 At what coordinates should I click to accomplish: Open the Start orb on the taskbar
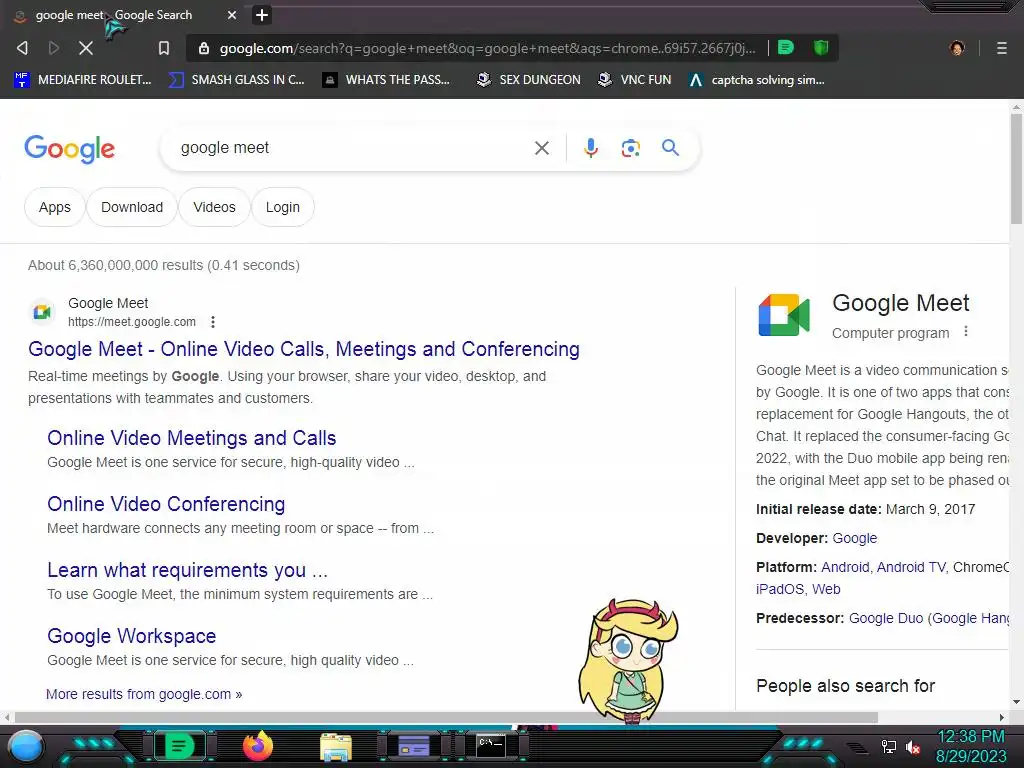(26, 746)
